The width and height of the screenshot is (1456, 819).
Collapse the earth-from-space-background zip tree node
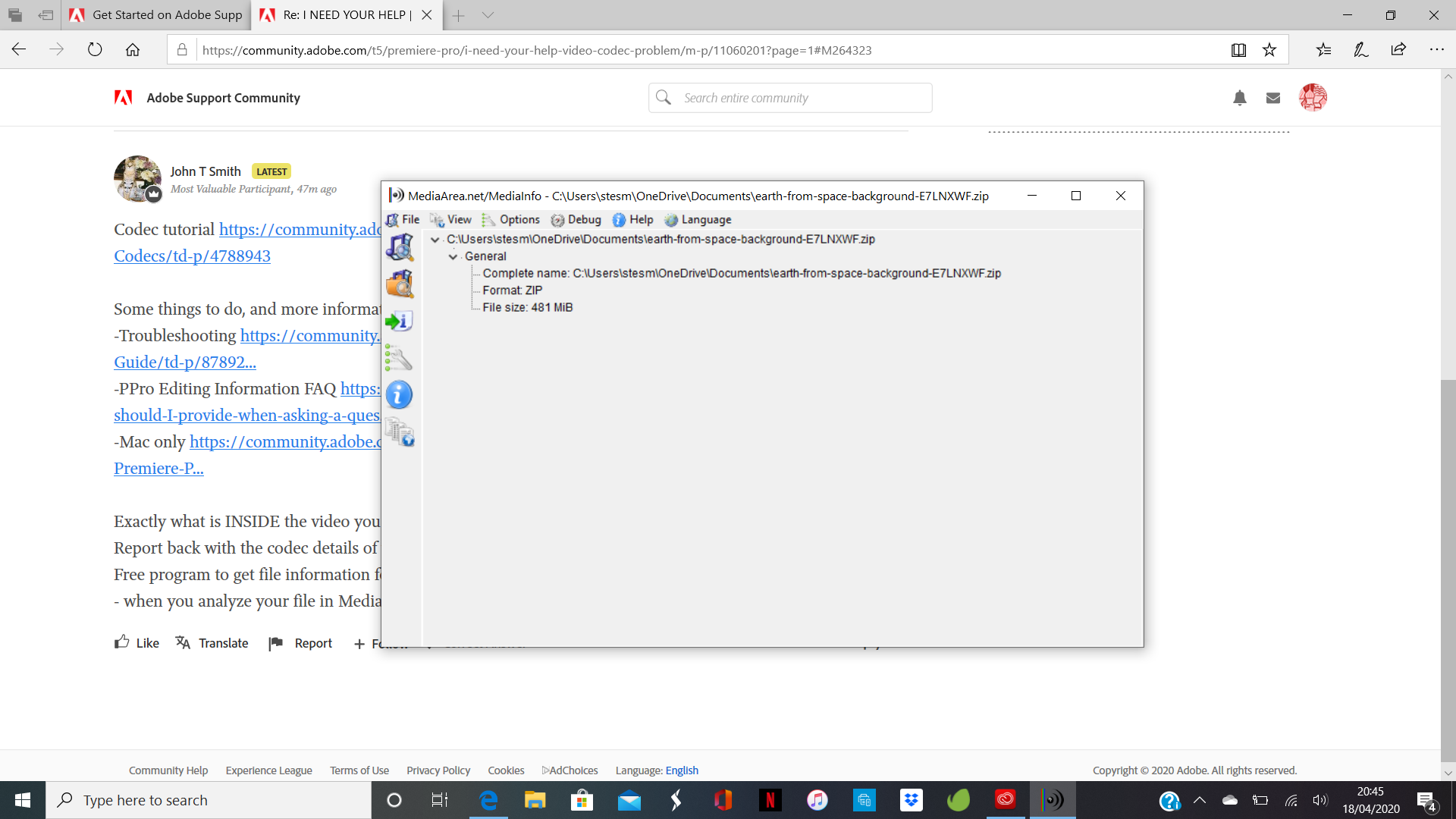(x=434, y=239)
